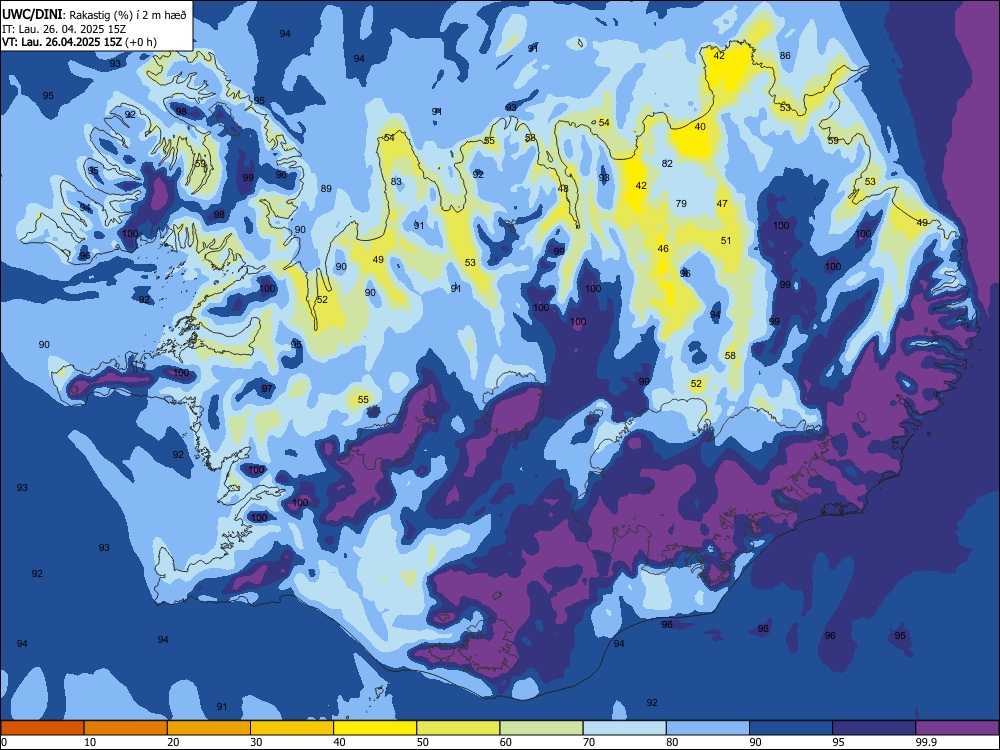Click the map value "97"
This screenshot has width=1000, height=750.
[x=267, y=388]
